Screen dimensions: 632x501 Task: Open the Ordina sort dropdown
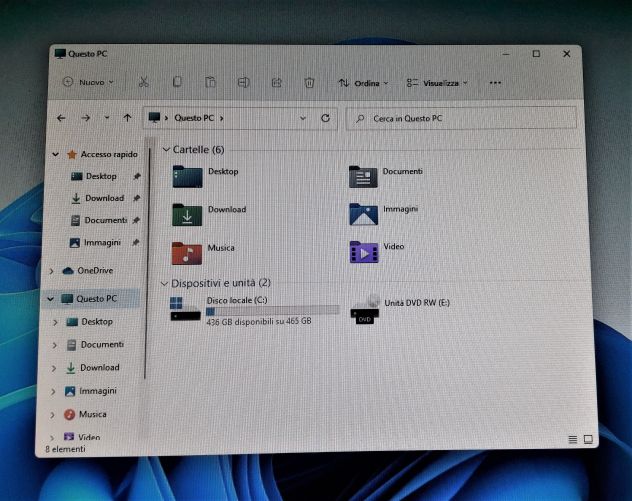click(363, 83)
